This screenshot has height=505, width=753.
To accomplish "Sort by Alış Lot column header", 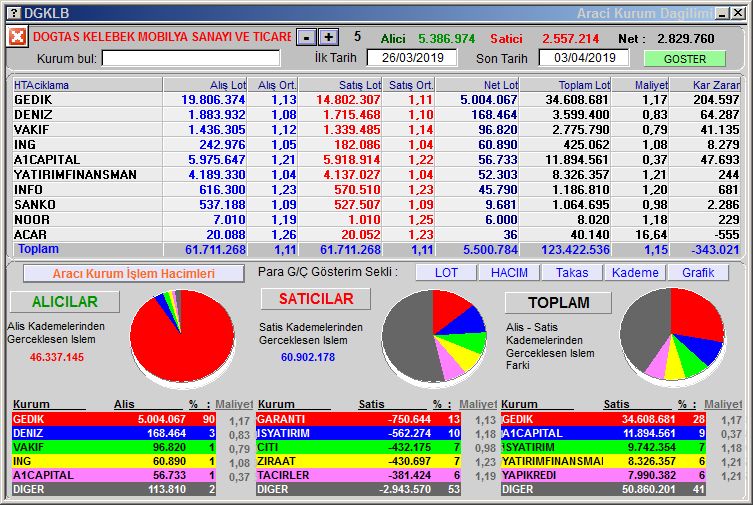I will pyautogui.click(x=205, y=85).
